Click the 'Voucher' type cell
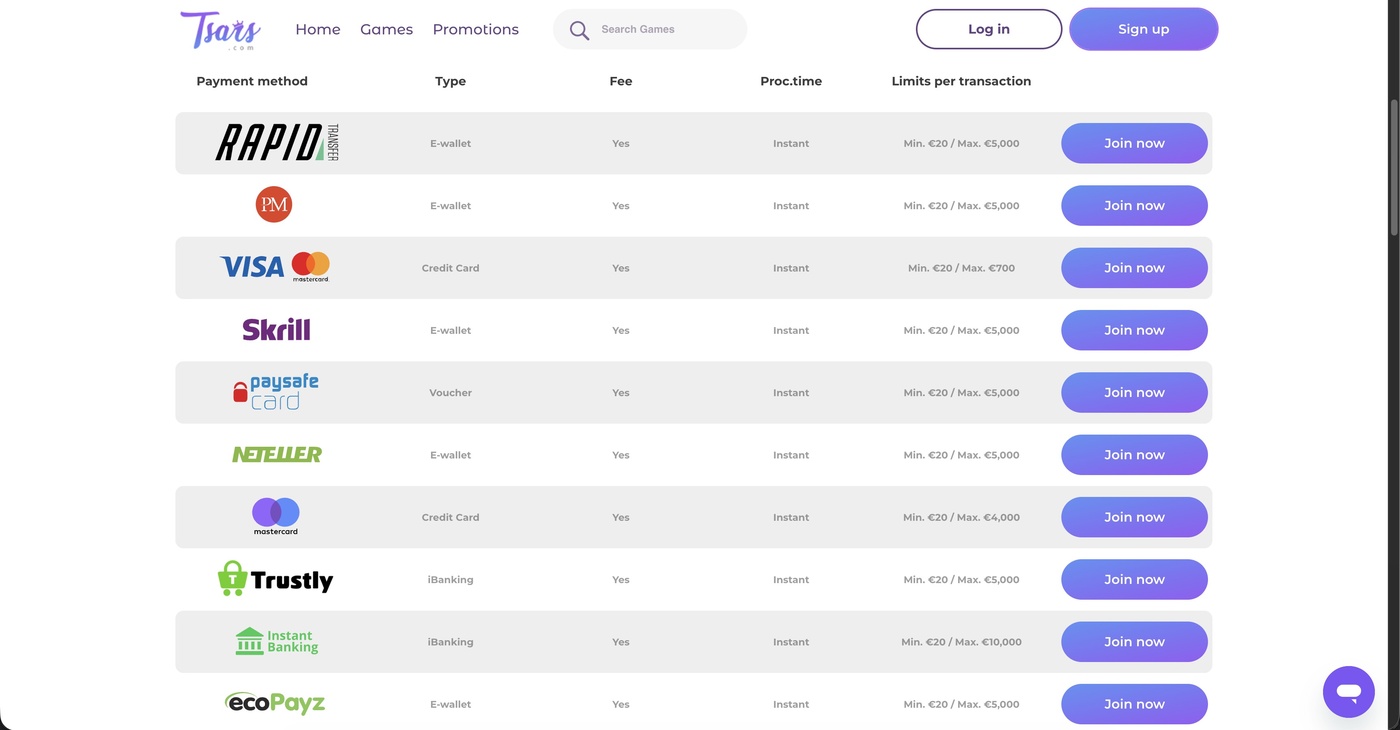1400x730 pixels. click(x=450, y=393)
